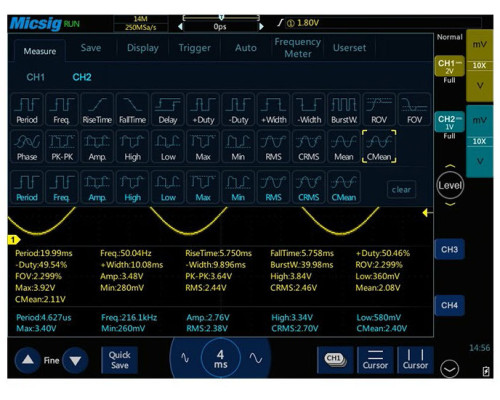Viewport: 500px width, 400px height.
Task: Remove the cyan Freq. selected measurement
Action: pos(62,187)
